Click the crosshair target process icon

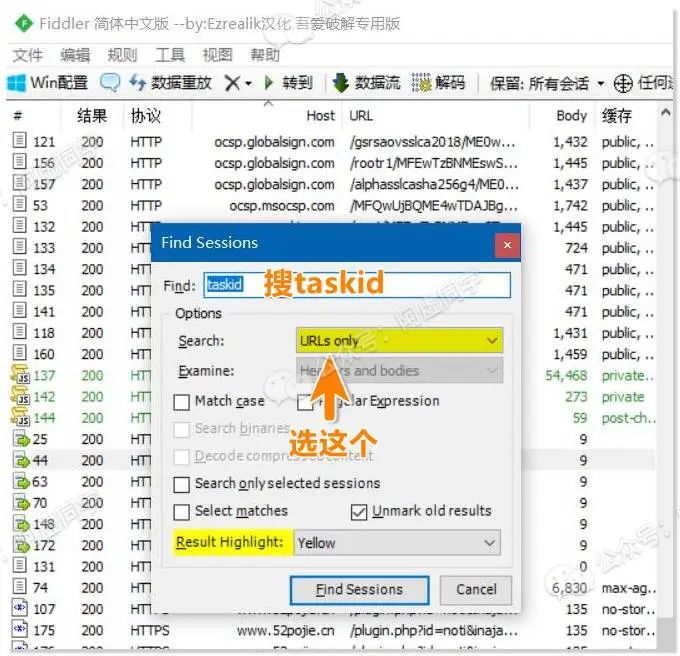[623, 83]
